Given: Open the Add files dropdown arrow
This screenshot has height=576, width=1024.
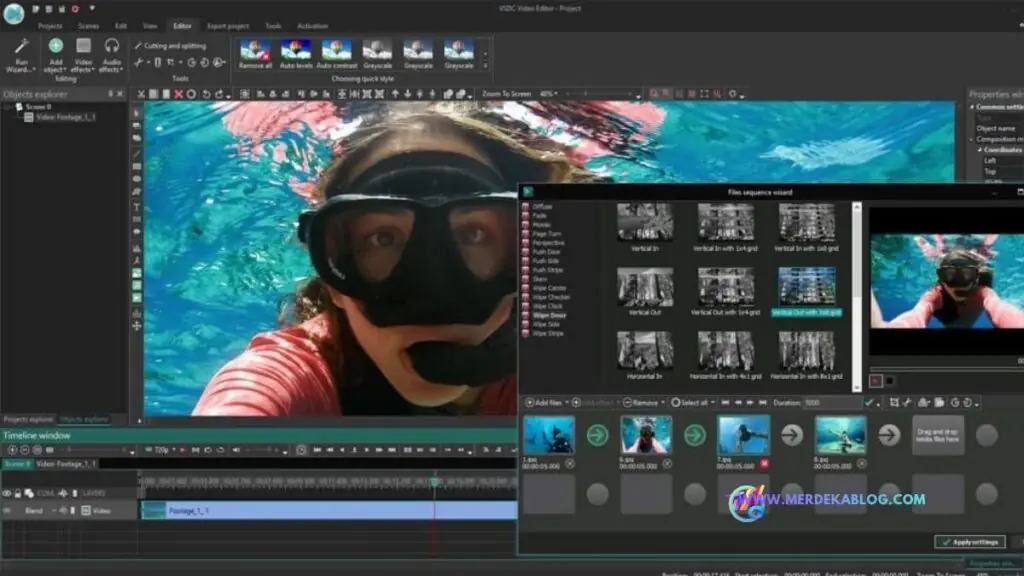Looking at the screenshot, I should [x=567, y=403].
